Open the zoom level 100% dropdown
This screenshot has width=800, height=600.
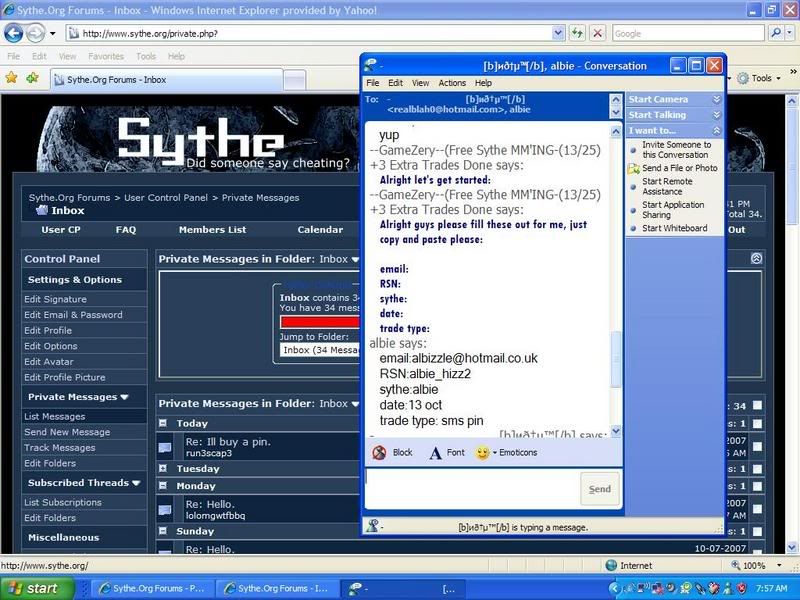779,565
